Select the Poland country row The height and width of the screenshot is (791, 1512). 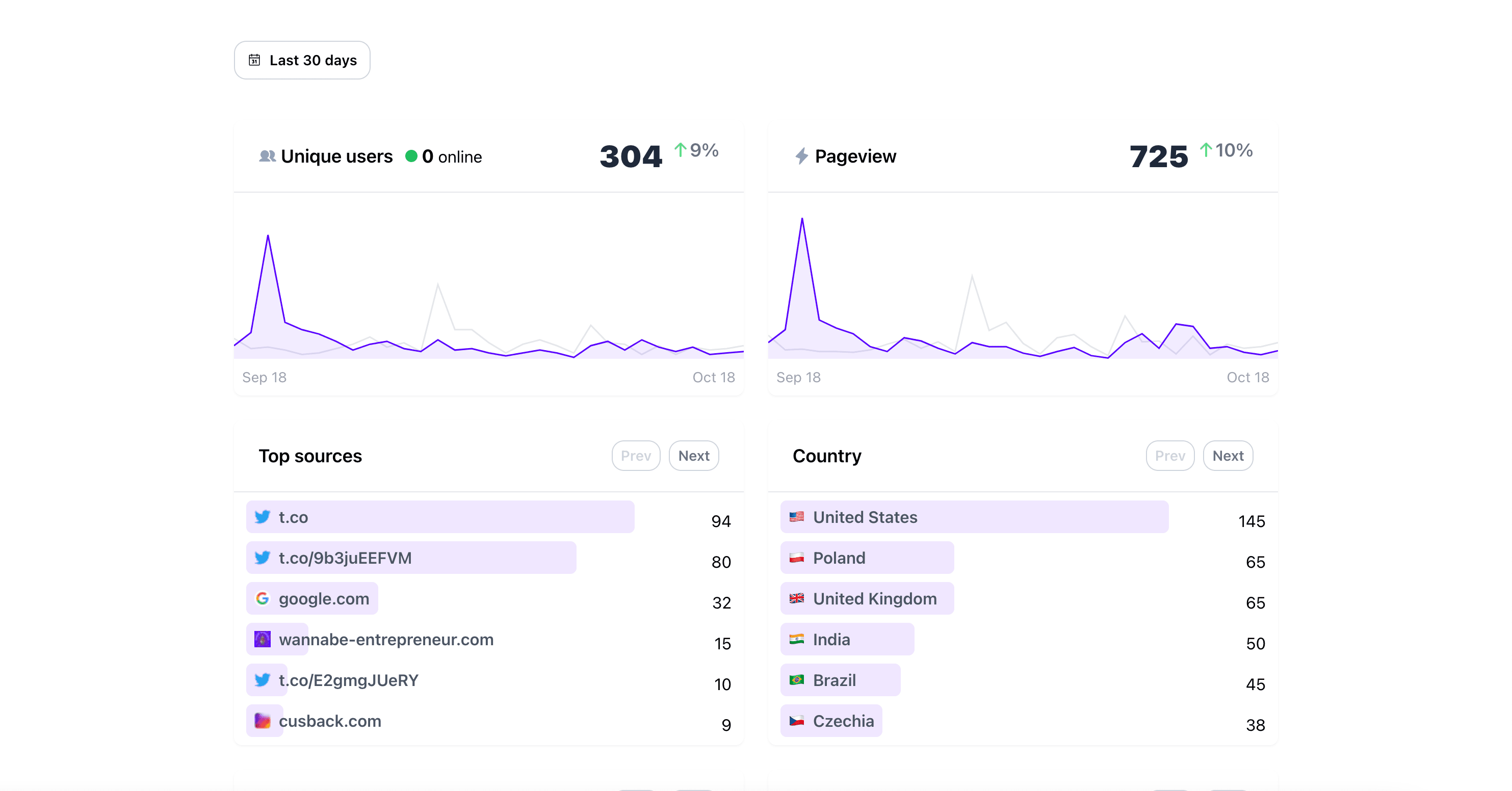(x=839, y=558)
